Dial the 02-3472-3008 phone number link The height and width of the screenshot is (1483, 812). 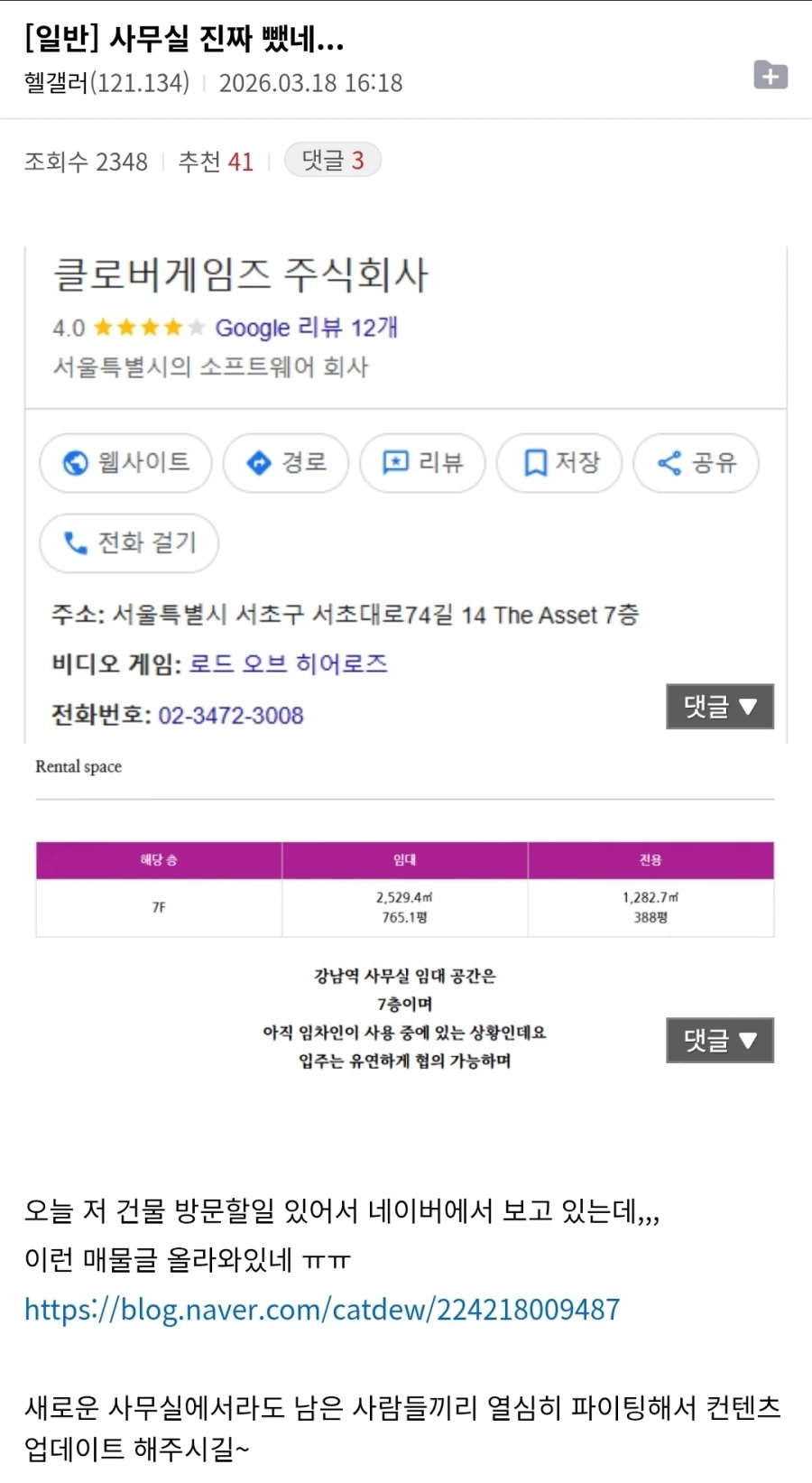click(x=230, y=716)
